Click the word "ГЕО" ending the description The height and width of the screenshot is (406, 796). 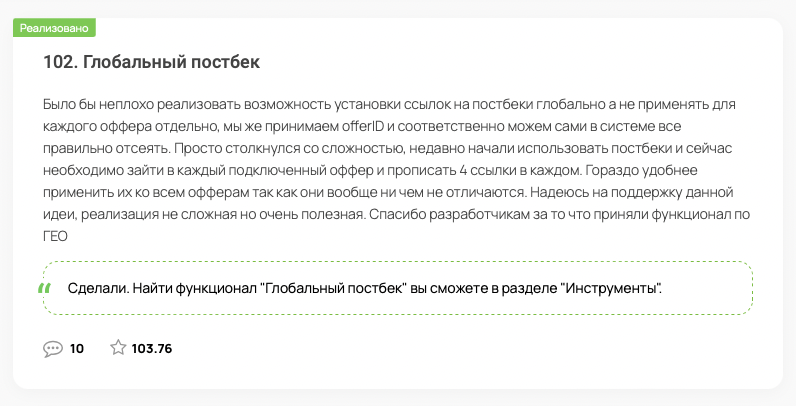coord(55,236)
